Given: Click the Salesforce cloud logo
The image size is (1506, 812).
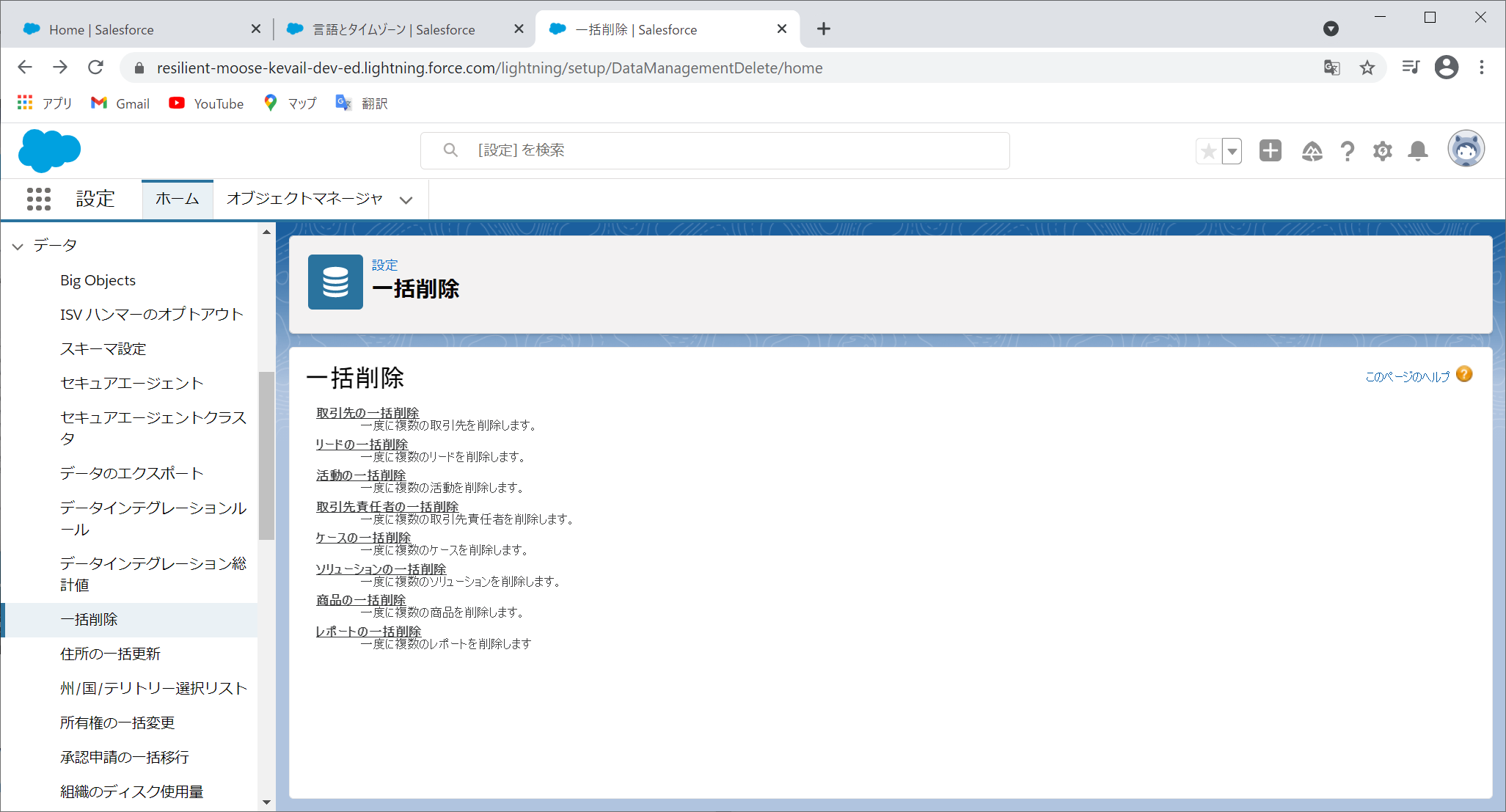Looking at the screenshot, I should [49, 150].
